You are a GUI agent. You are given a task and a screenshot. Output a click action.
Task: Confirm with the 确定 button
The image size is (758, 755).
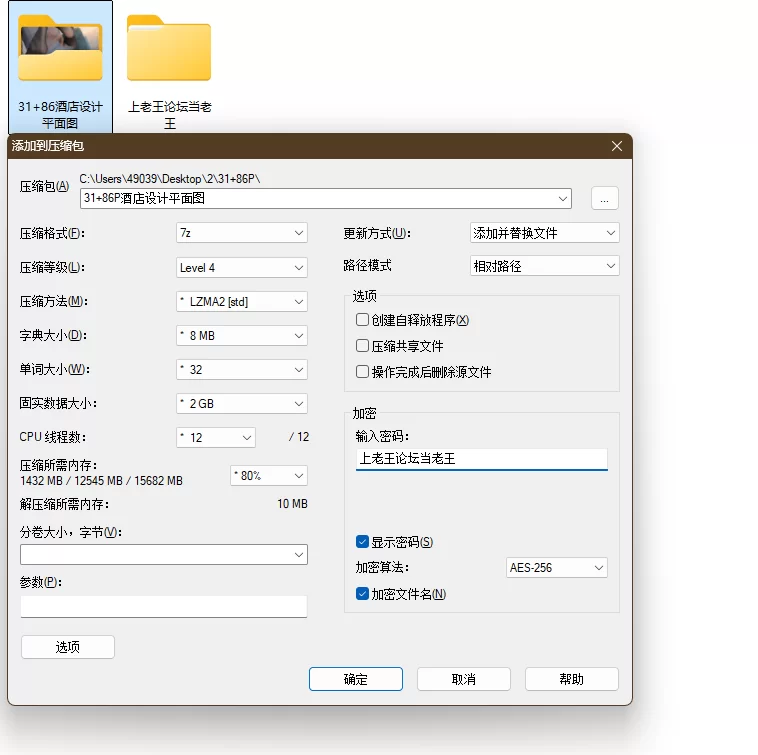(x=356, y=679)
